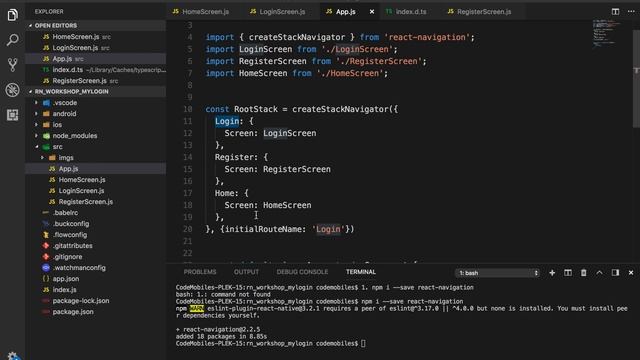
Task: Select the TERMINAL panel tab
Action: (x=361, y=272)
